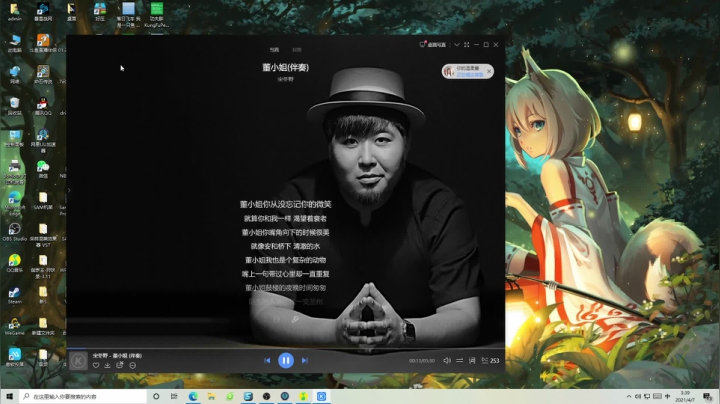Viewport: 720px width, 404px height.
Task: Expand the title bar dropdown chevron
Action: point(457,45)
